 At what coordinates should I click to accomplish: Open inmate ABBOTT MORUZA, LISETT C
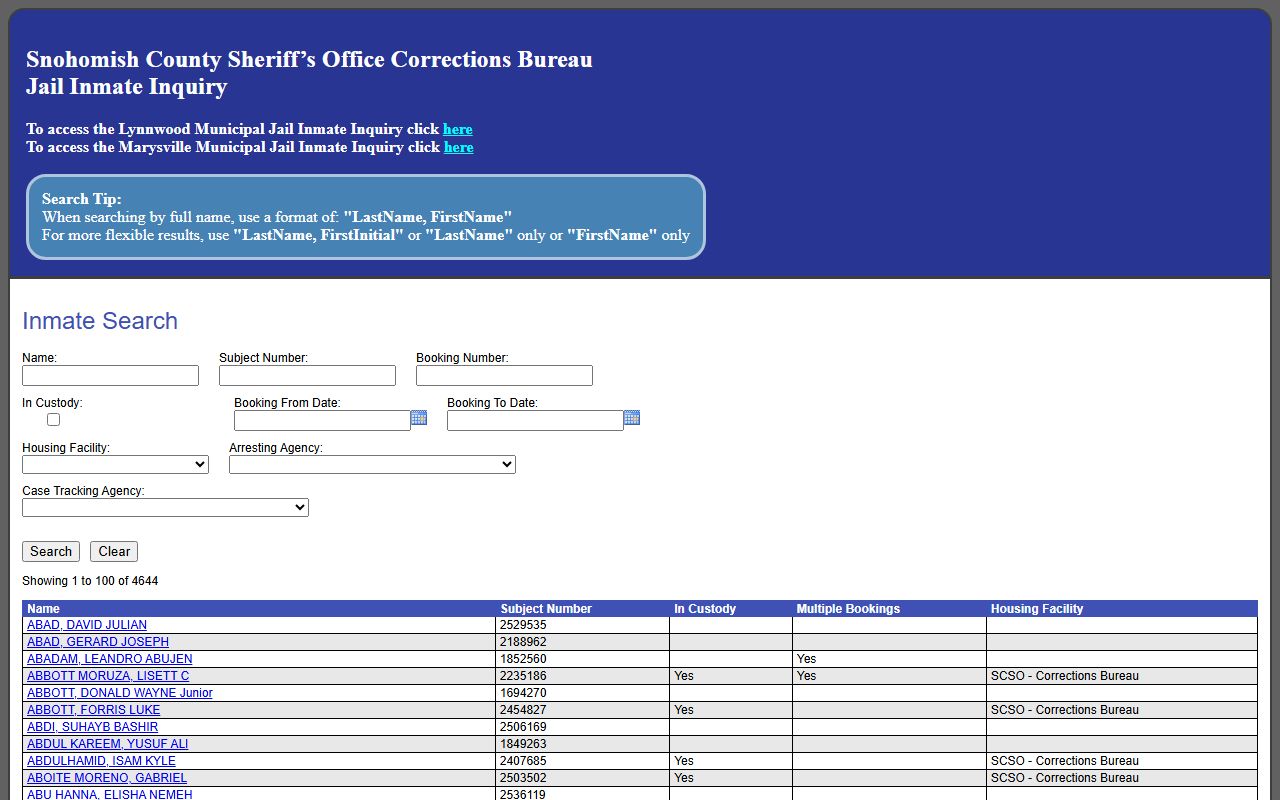pos(108,676)
